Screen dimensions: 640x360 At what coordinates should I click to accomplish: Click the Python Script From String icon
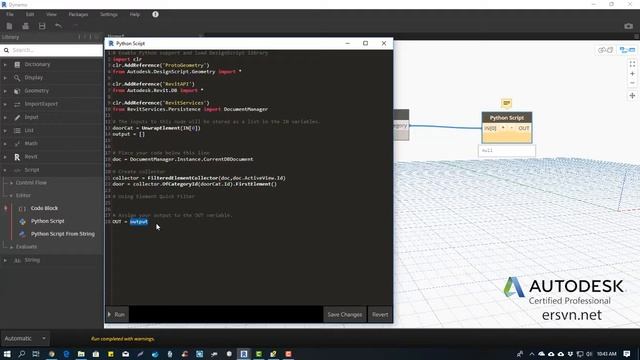22,234
